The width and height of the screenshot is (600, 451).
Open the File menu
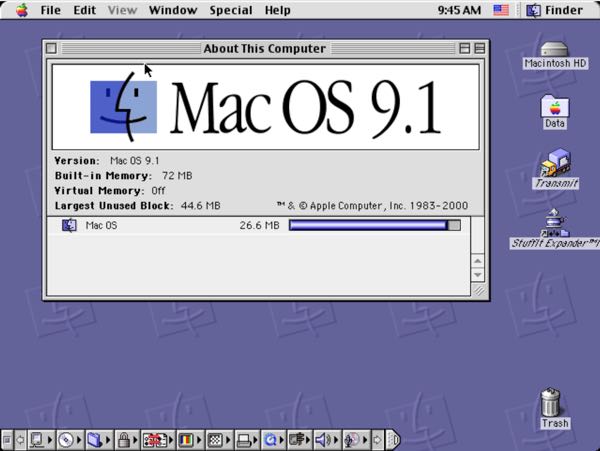(51, 10)
